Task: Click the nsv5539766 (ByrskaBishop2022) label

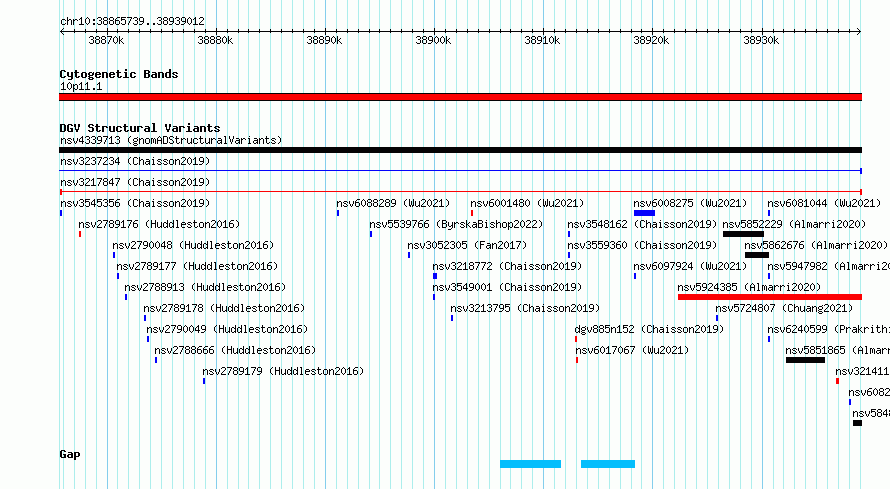Action: 456,224
